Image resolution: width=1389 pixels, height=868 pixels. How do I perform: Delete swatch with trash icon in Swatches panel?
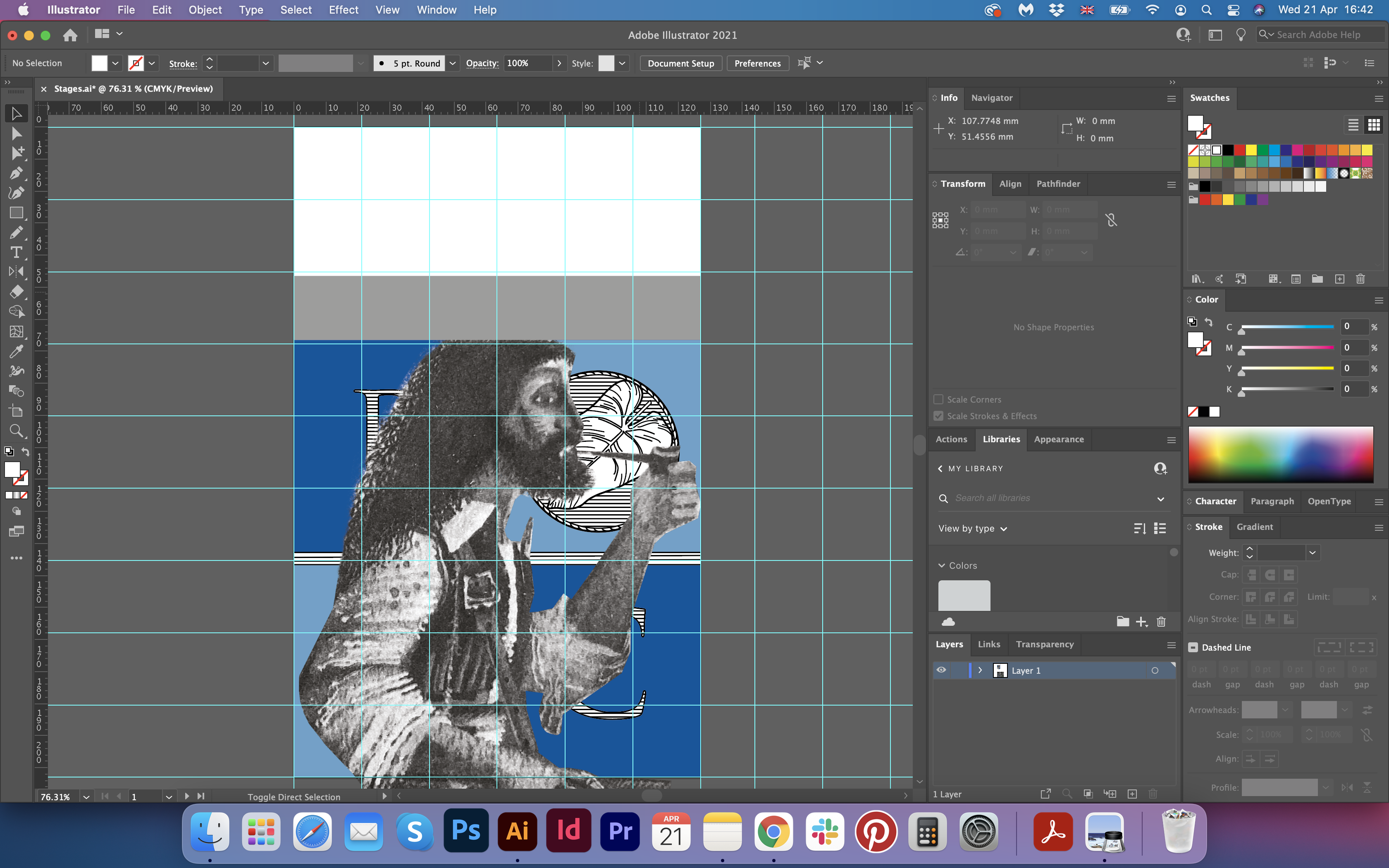click(1360, 279)
